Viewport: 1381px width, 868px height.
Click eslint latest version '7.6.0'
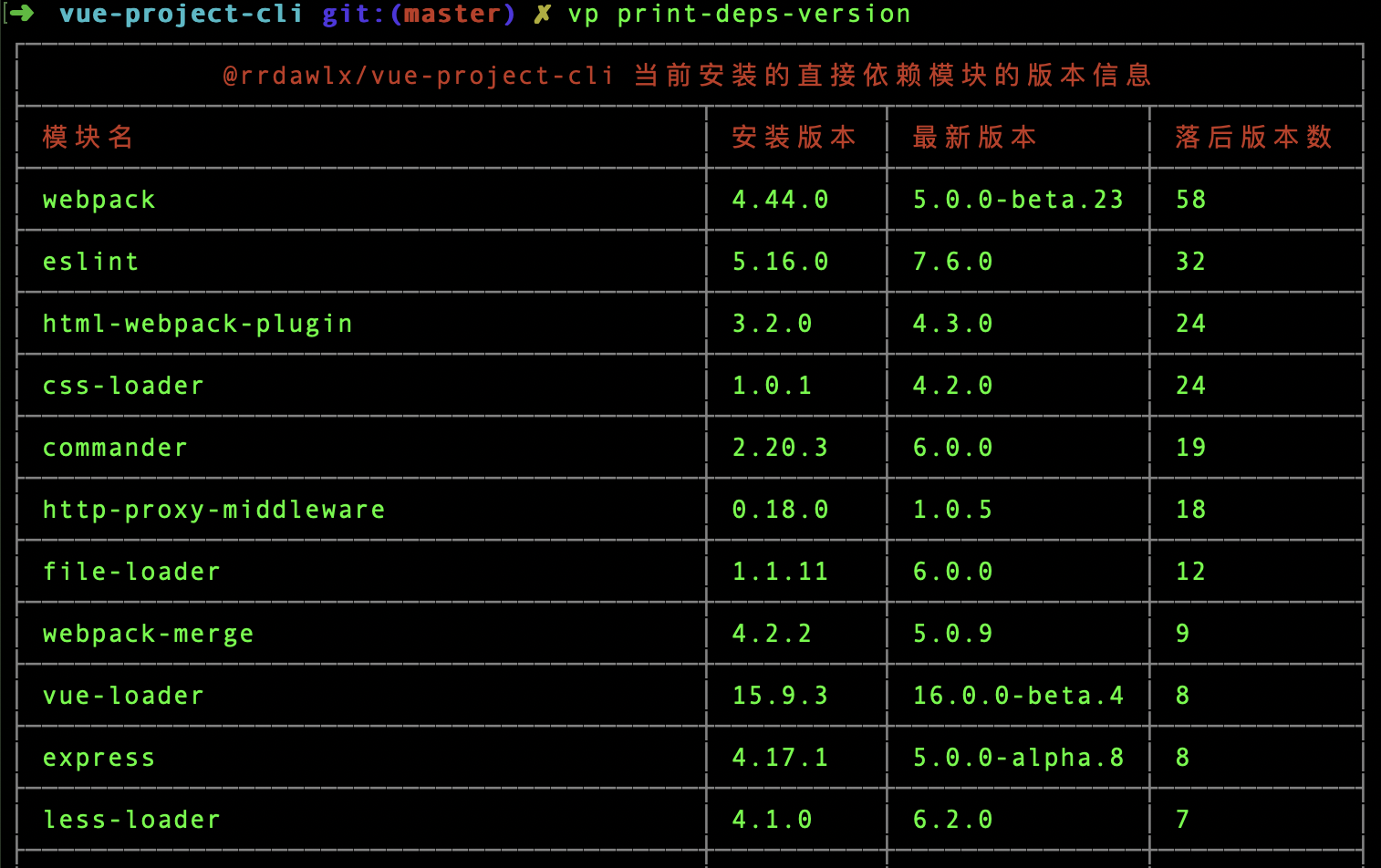coord(953,262)
